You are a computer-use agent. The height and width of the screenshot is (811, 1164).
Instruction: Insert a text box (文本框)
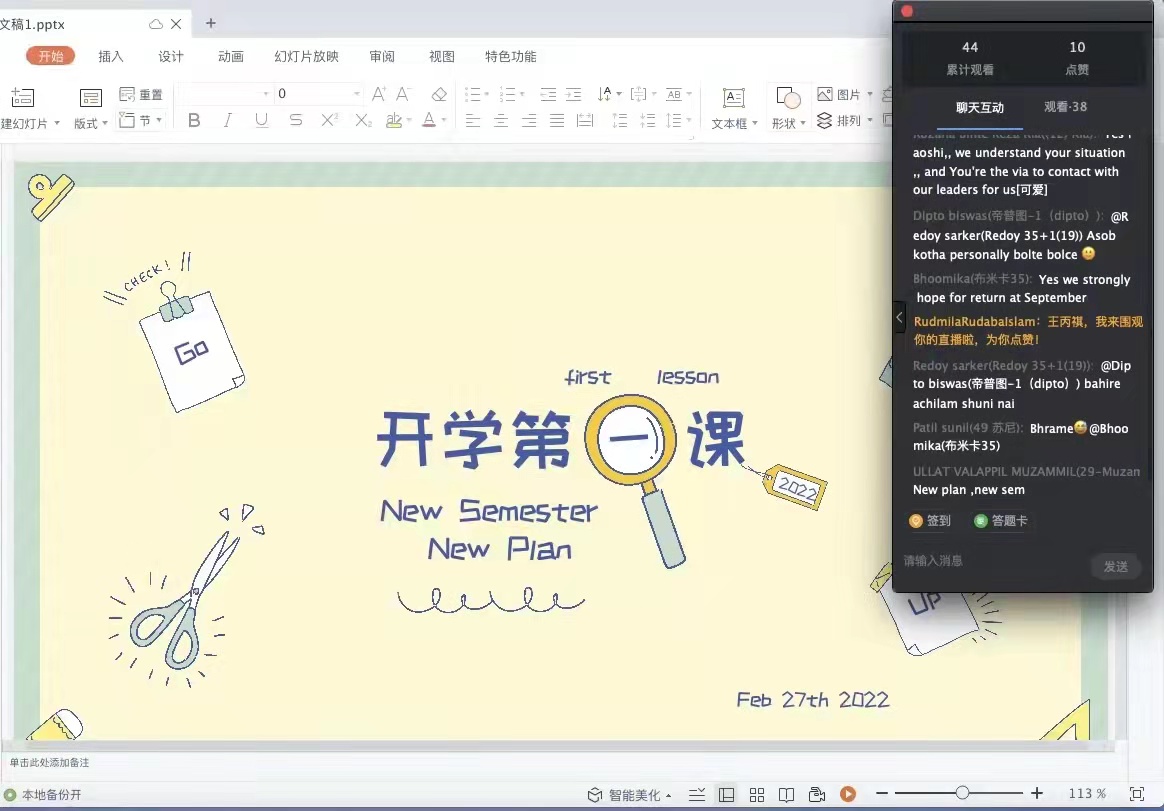733,108
